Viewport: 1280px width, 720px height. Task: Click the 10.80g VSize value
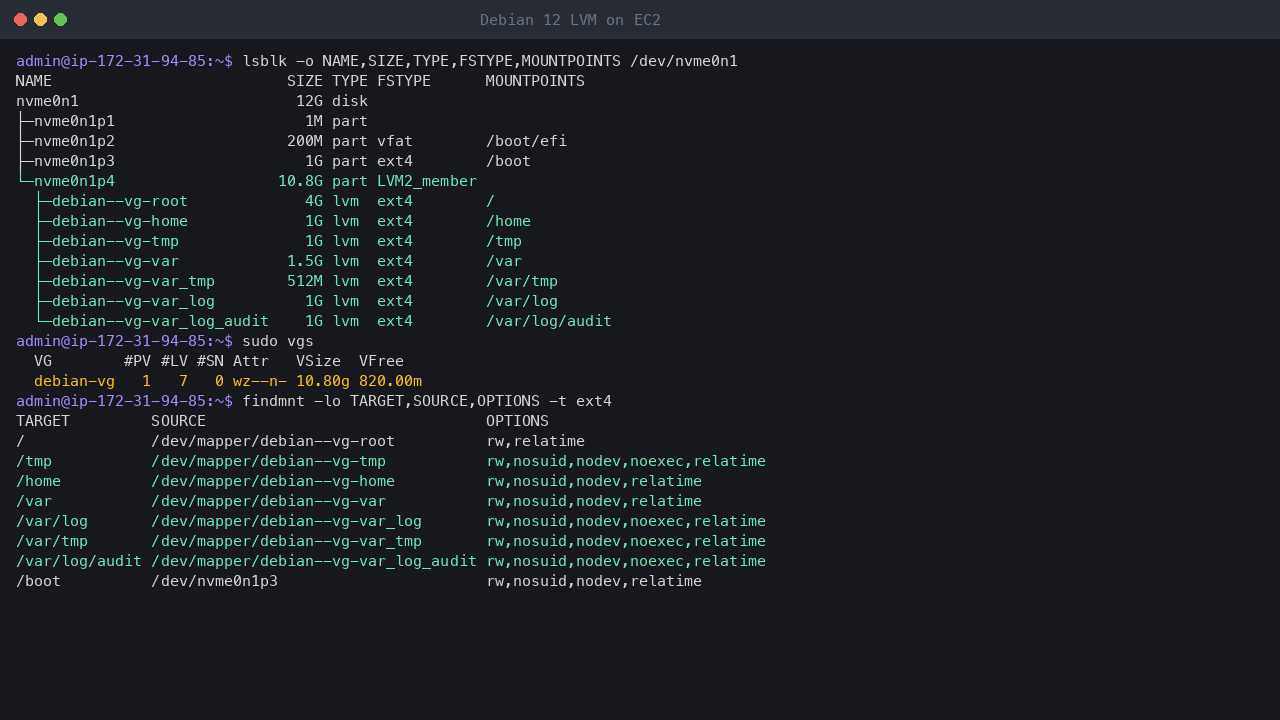click(323, 381)
